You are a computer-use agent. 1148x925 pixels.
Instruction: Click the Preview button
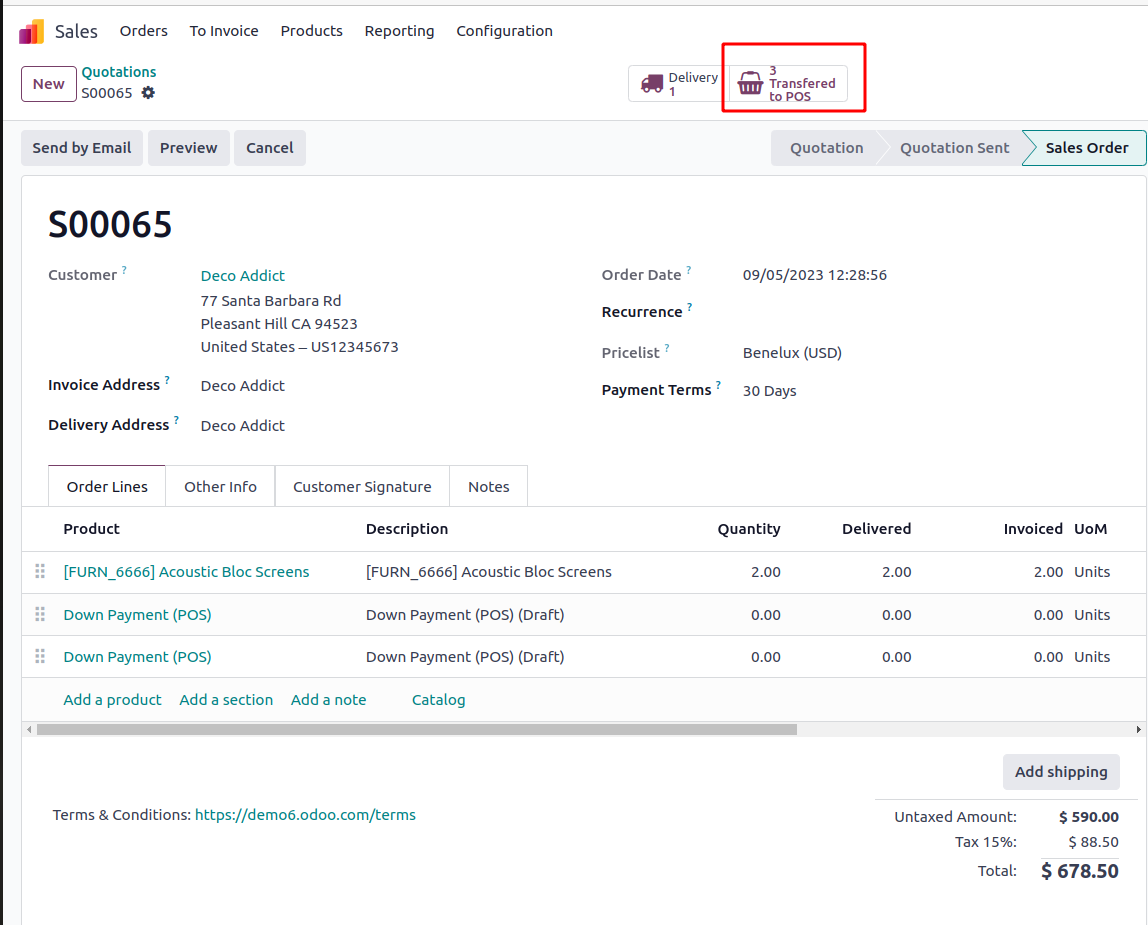[x=188, y=148]
